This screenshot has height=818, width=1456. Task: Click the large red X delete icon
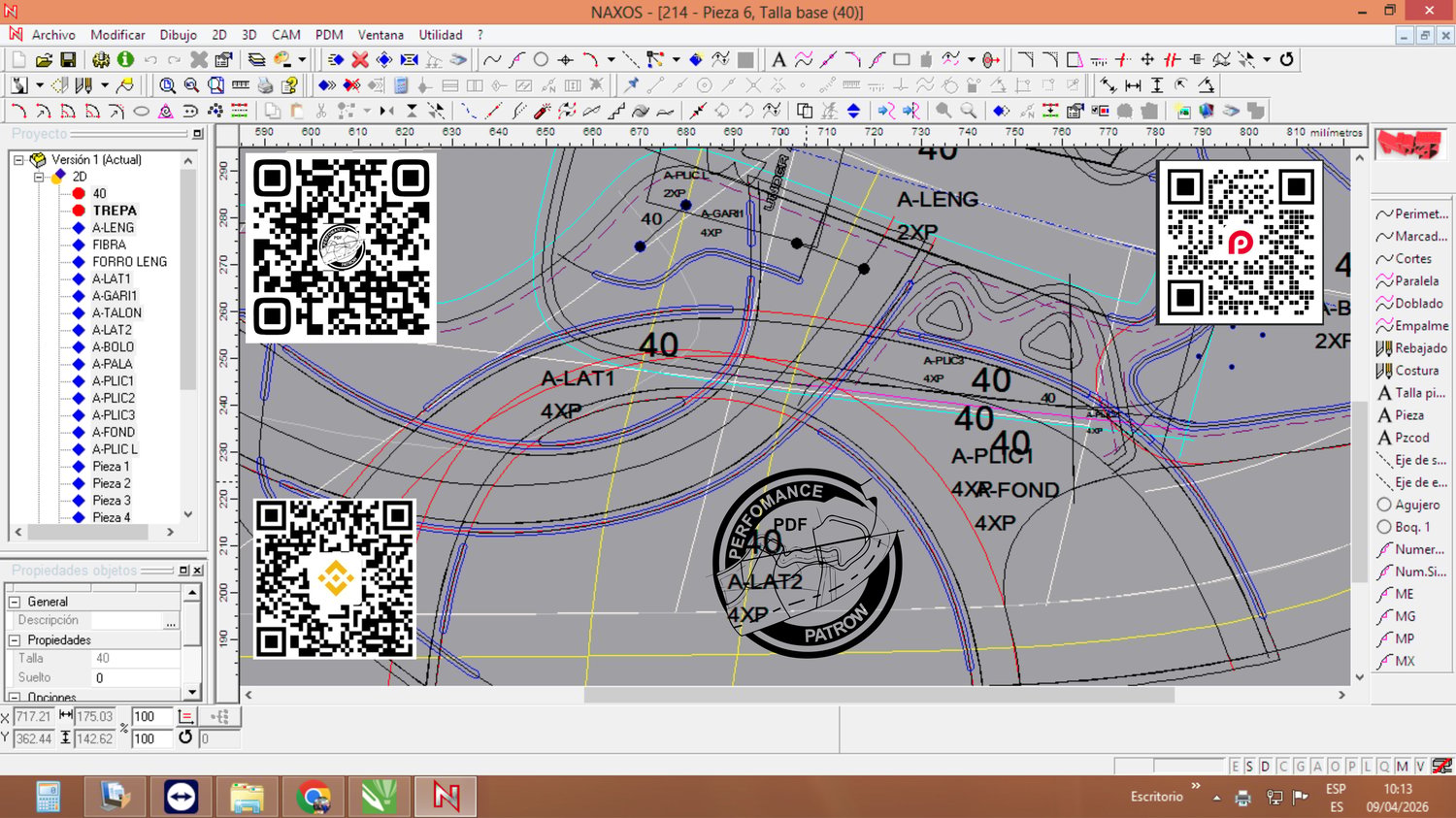pyautogui.click(x=360, y=60)
